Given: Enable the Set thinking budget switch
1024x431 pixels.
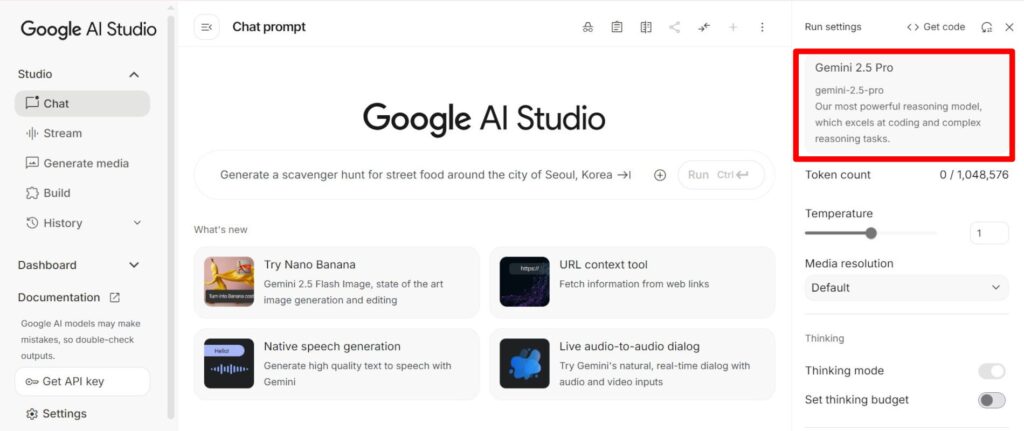Looking at the screenshot, I should 991,400.
